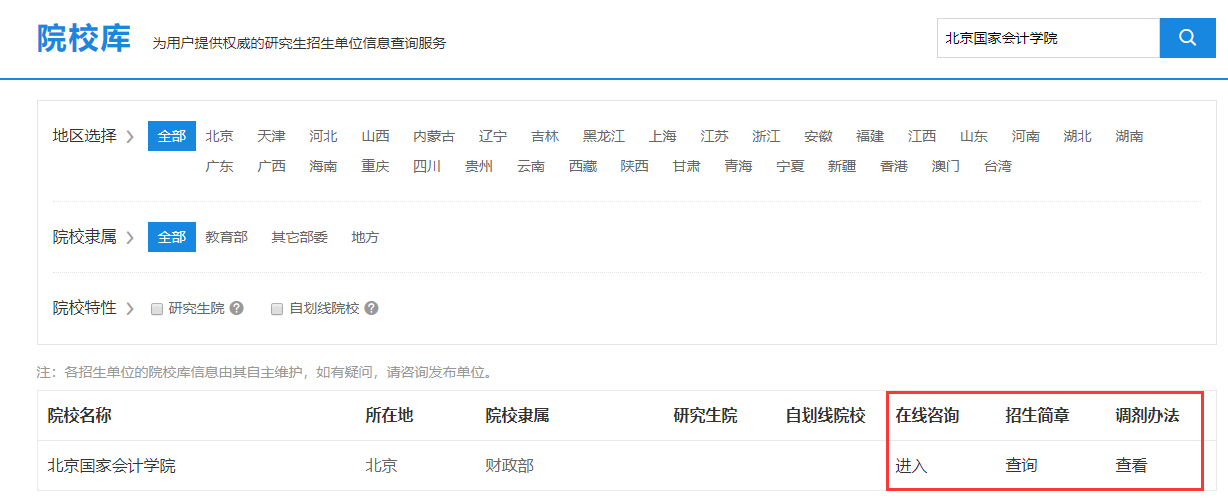Choose 教育部 under 院校隶属
The width and height of the screenshot is (1228, 498).
227,237
